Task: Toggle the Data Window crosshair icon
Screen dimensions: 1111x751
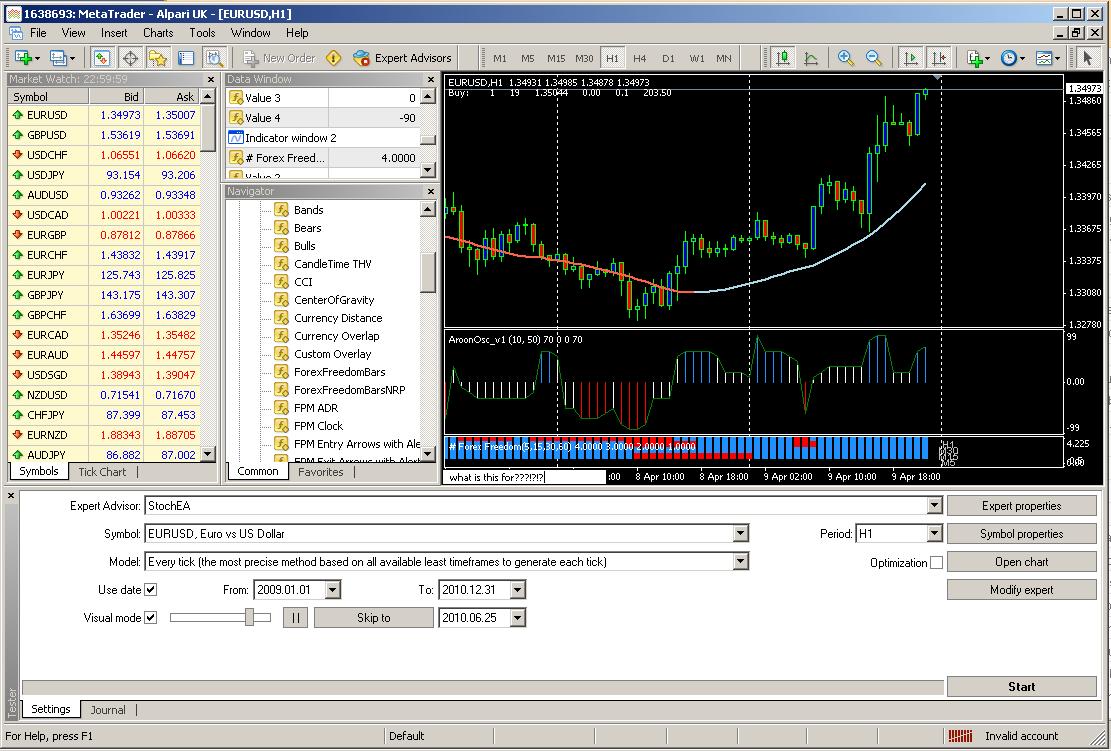Action: tap(130, 58)
